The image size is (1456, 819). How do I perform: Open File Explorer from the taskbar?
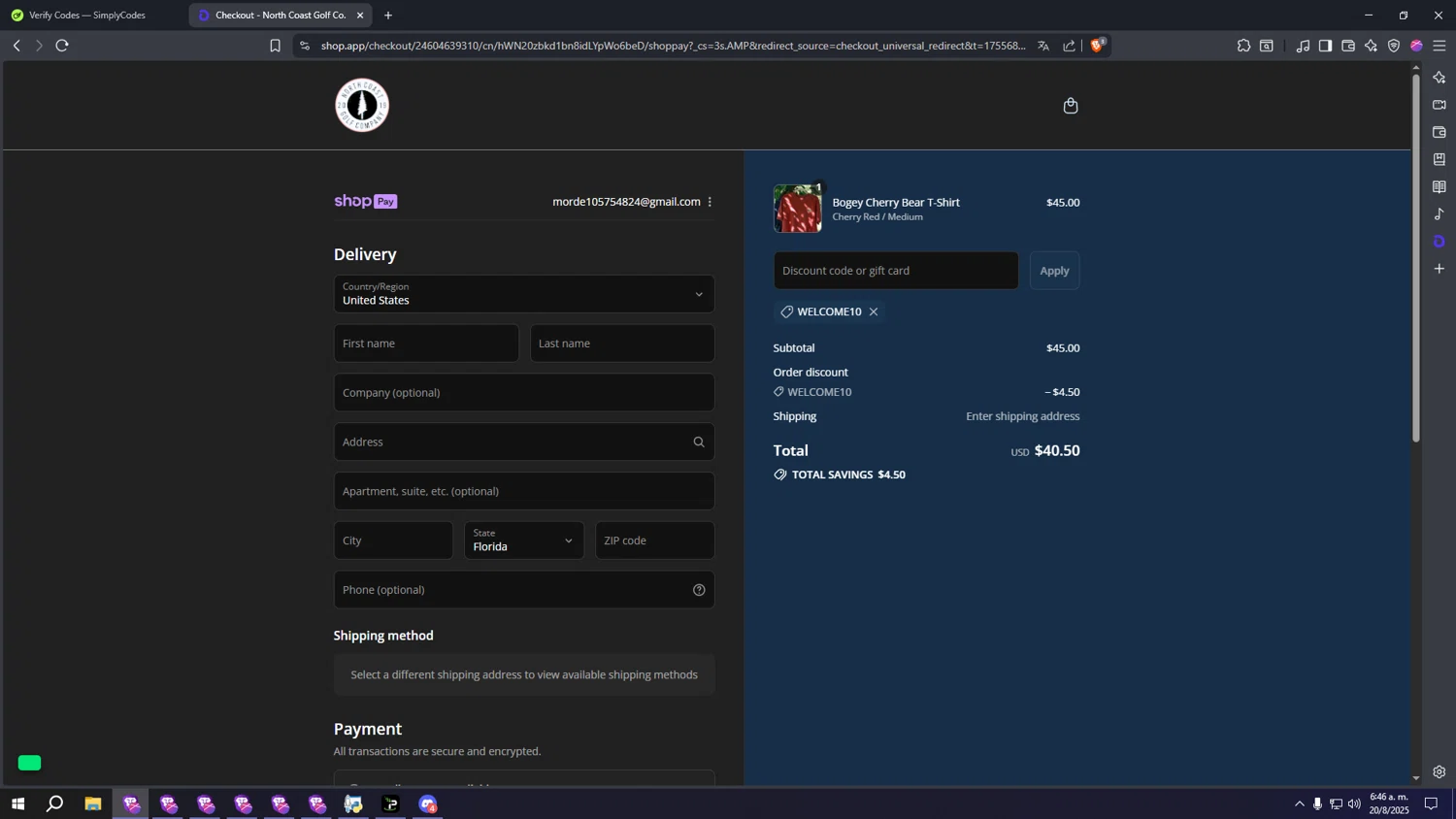93,804
